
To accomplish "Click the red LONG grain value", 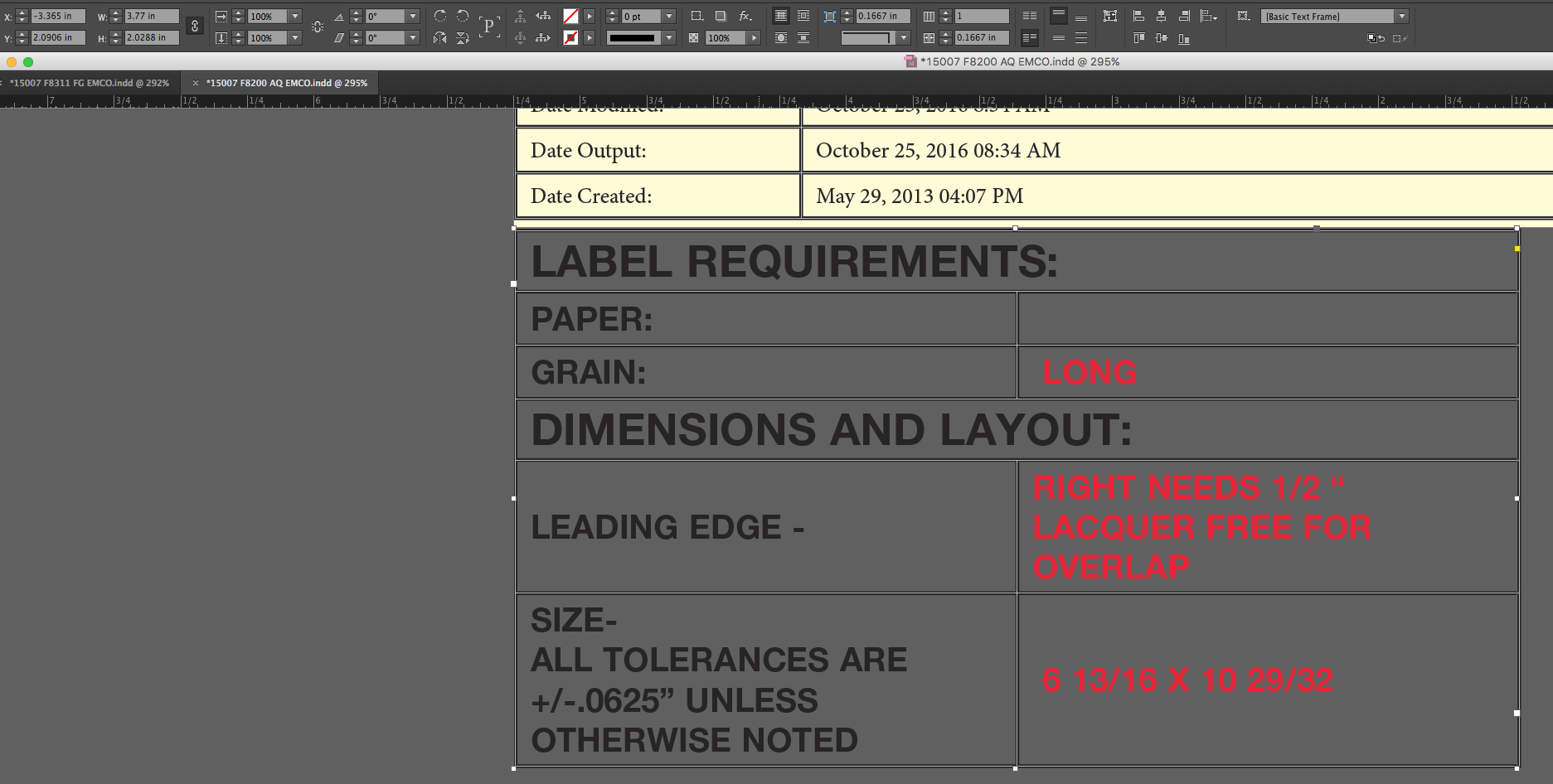I will pyautogui.click(x=1090, y=372).
